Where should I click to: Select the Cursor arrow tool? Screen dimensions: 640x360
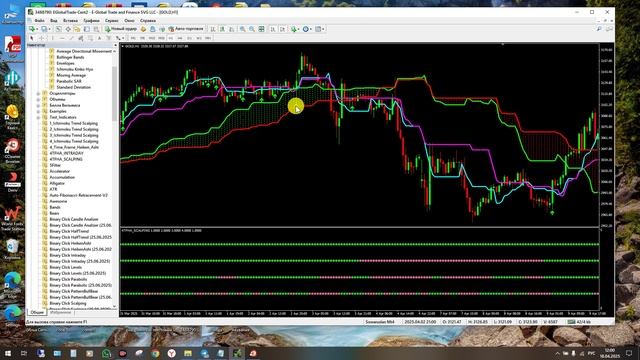(x=32, y=38)
